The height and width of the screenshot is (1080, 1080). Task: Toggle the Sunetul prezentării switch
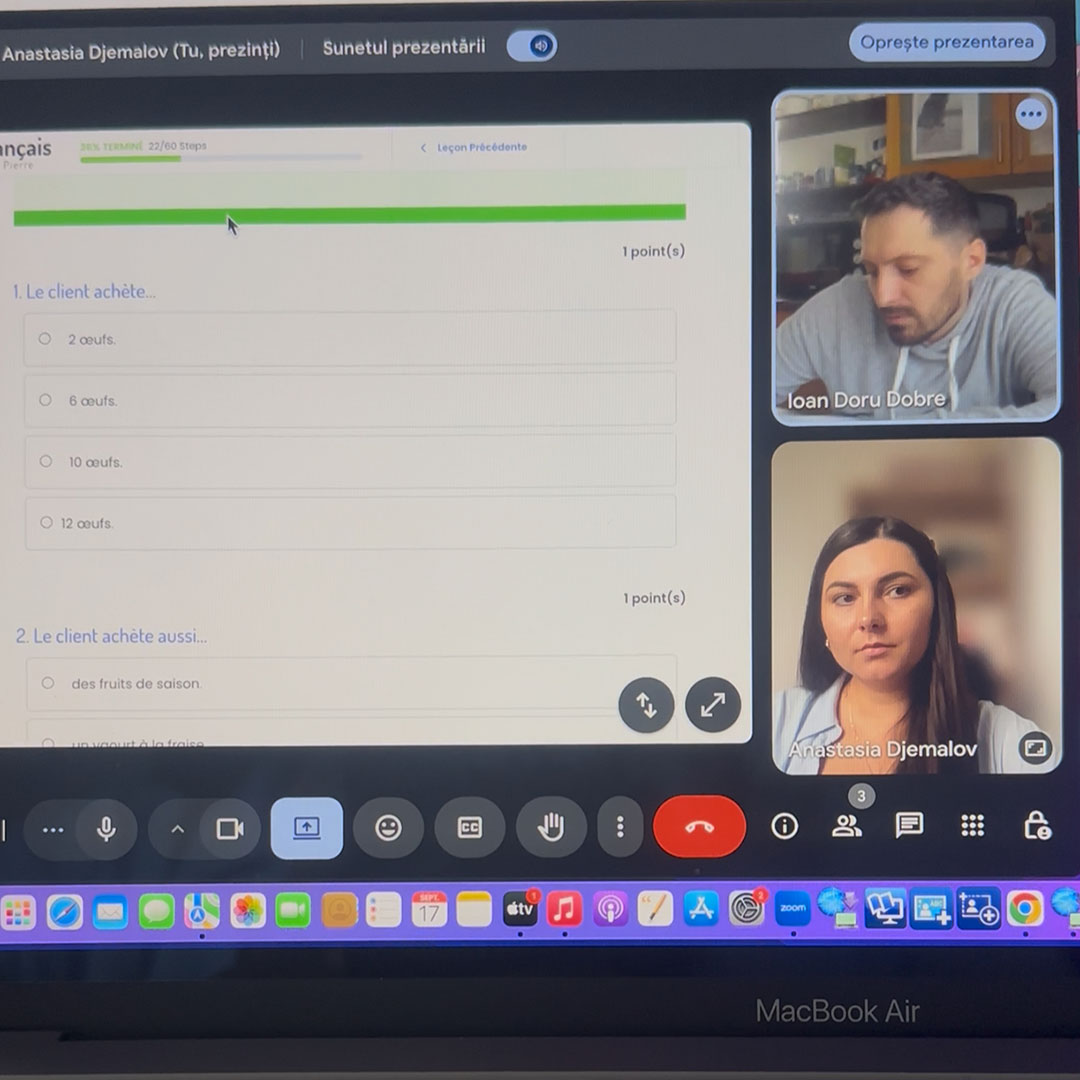click(532, 46)
